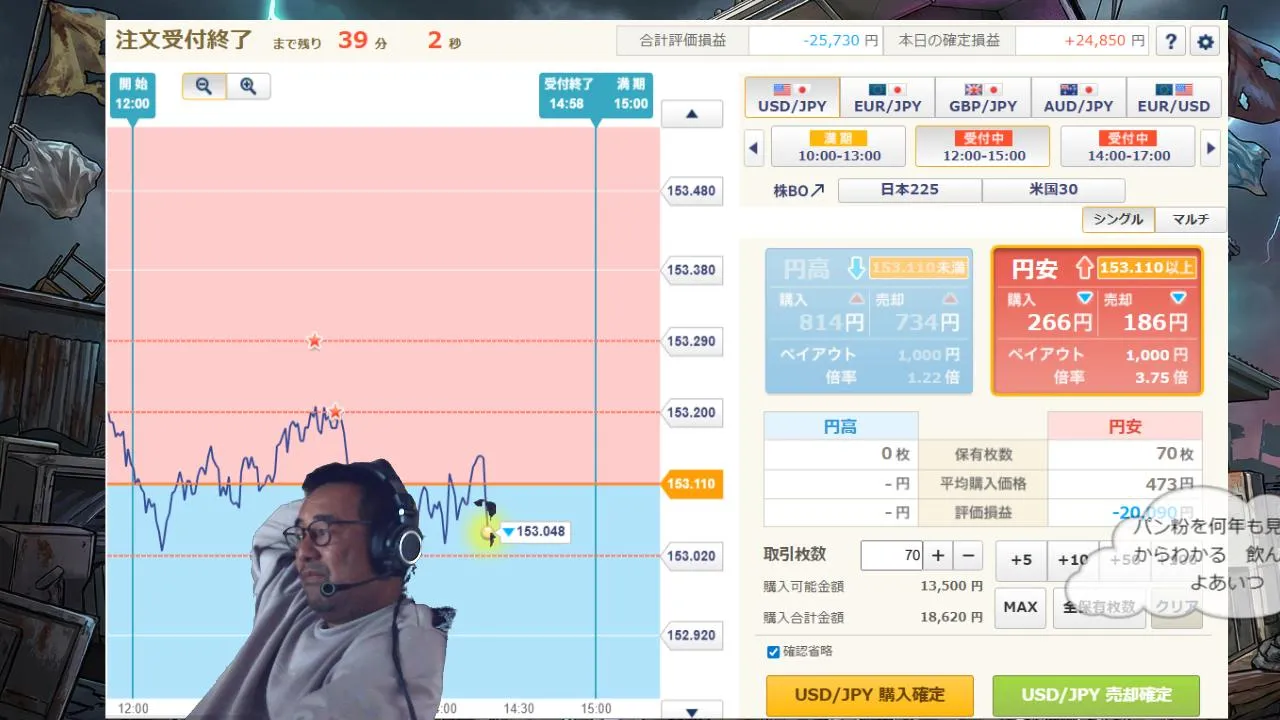1280x720 pixels.
Task: Select the 円安 153.110以上 panel
Action: click(x=1097, y=320)
